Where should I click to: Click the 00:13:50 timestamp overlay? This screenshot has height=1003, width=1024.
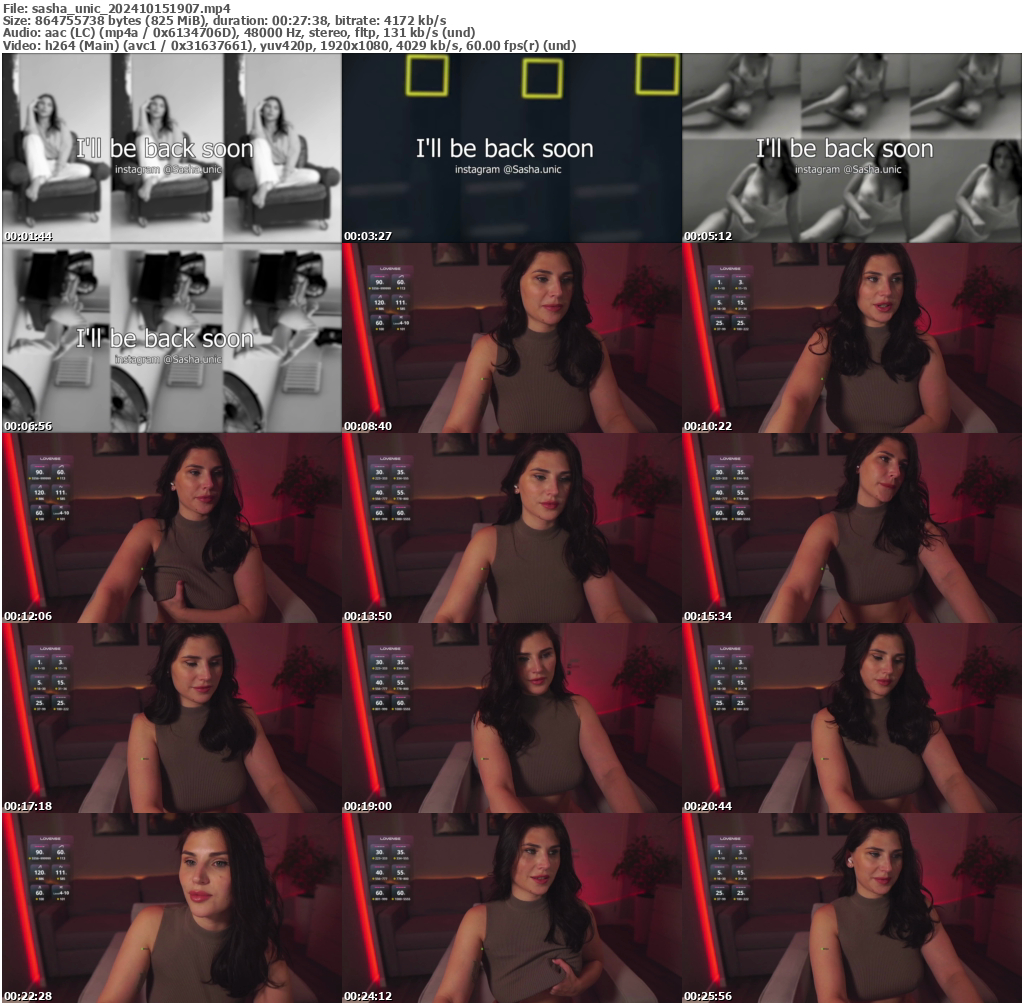[369, 616]
